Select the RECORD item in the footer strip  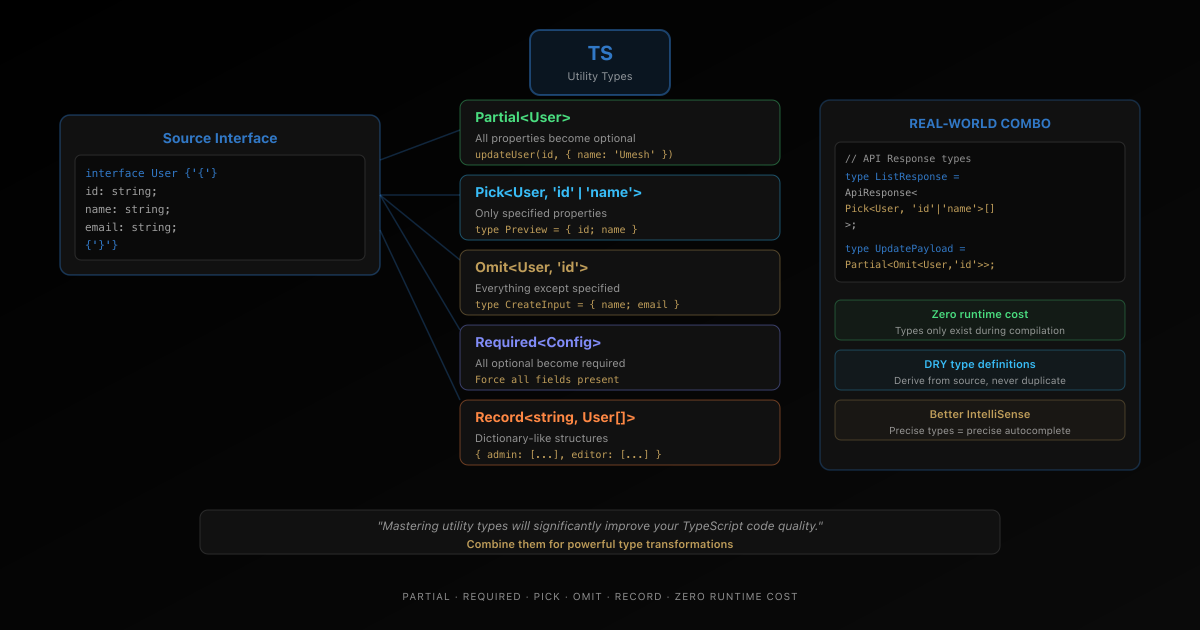638,596
